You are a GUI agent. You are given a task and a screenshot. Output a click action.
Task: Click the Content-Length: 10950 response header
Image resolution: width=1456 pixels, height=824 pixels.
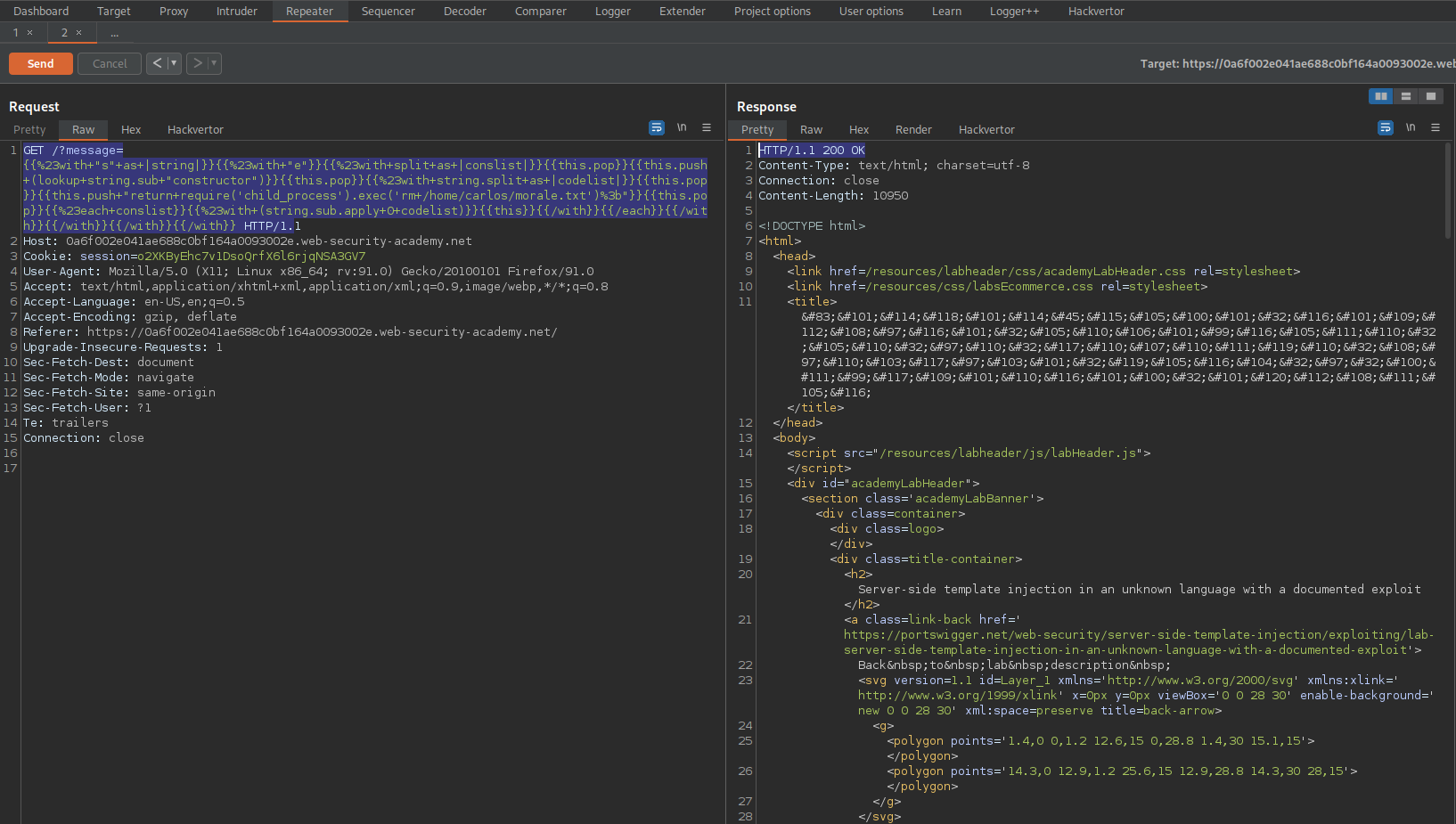pyautogui.click(x=833, y=196)
